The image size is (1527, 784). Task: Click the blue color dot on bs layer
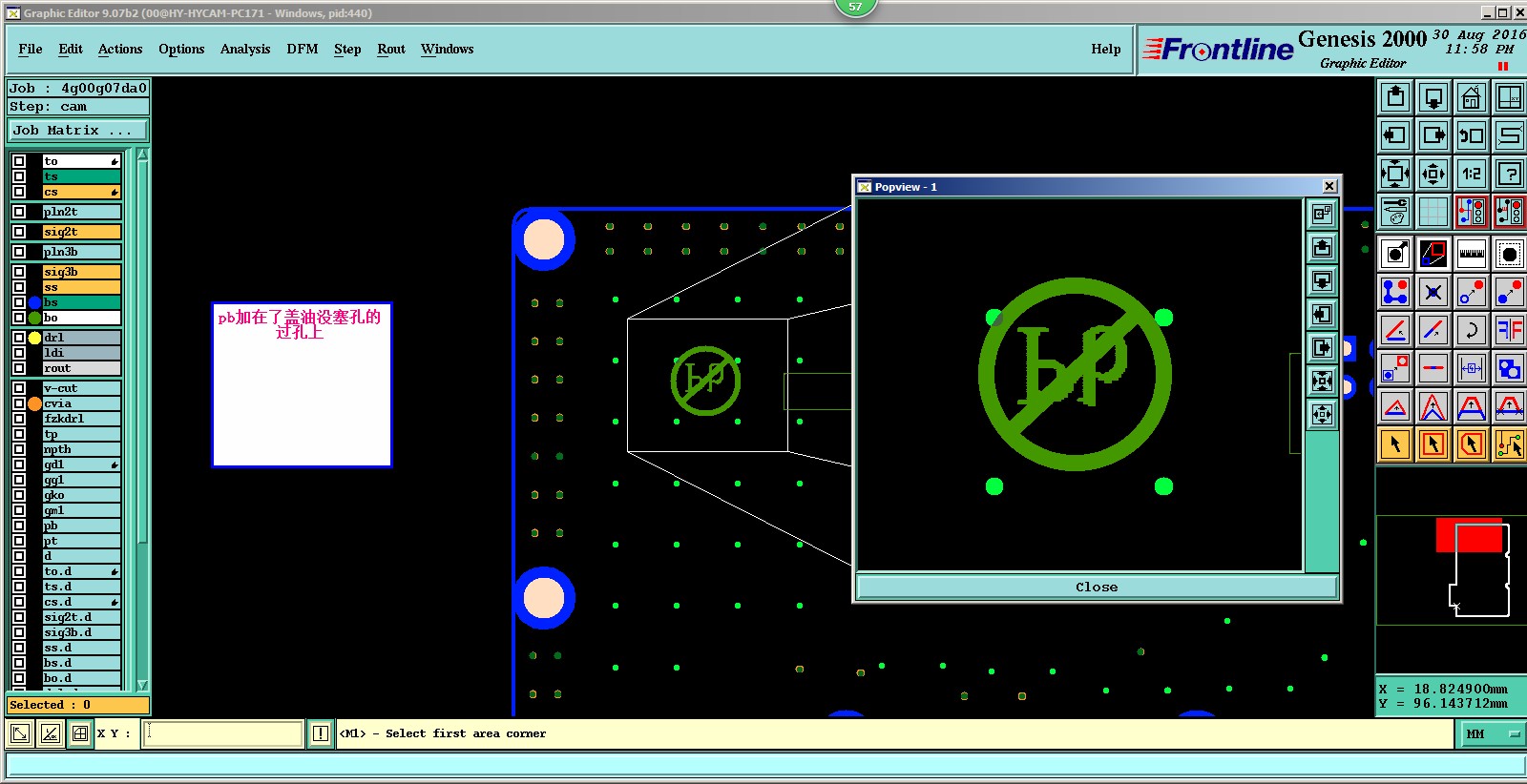tap(34, 302)
